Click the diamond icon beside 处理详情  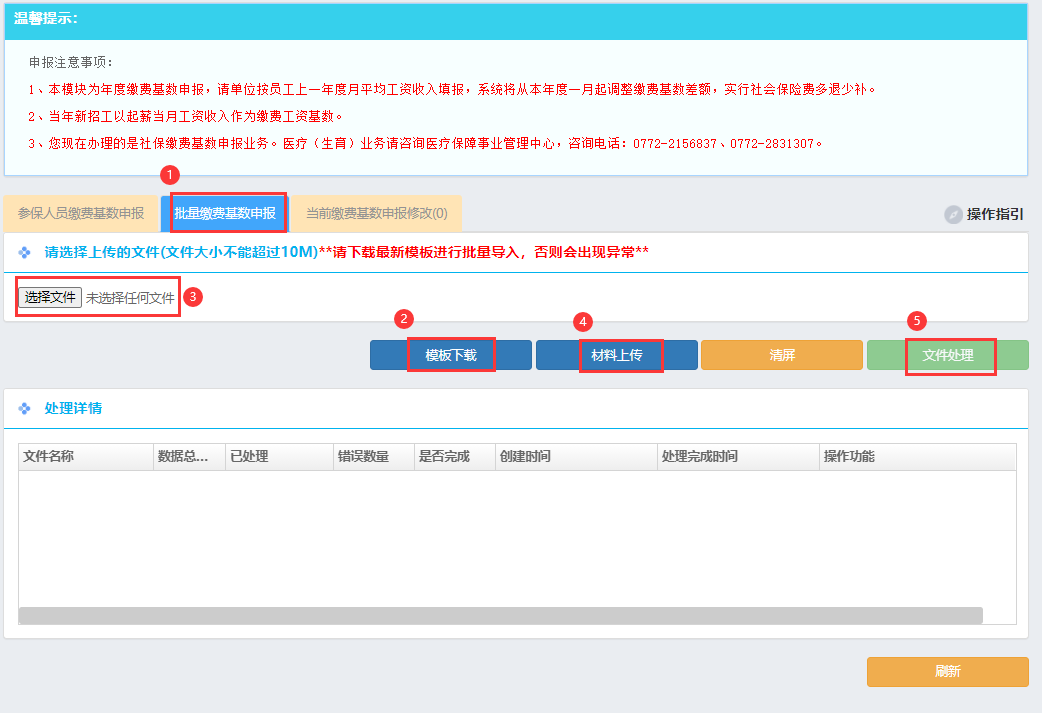coord(25,409)
